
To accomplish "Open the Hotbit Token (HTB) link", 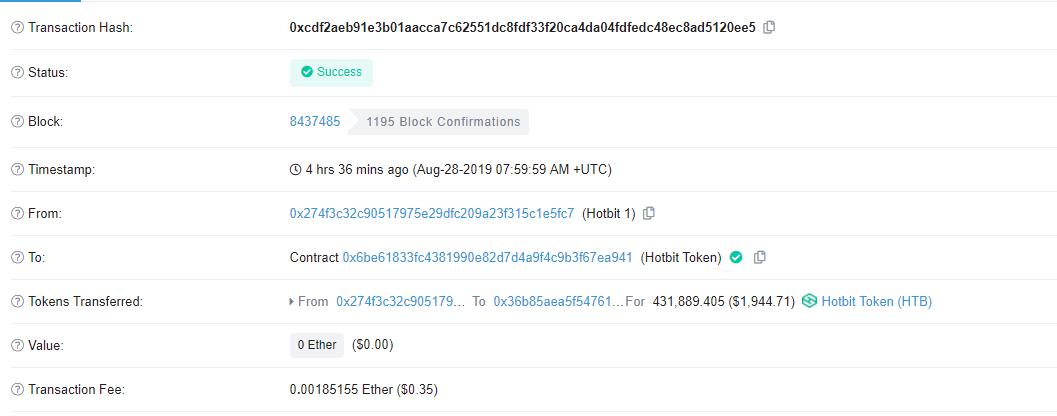I will (x=876, y=301).
